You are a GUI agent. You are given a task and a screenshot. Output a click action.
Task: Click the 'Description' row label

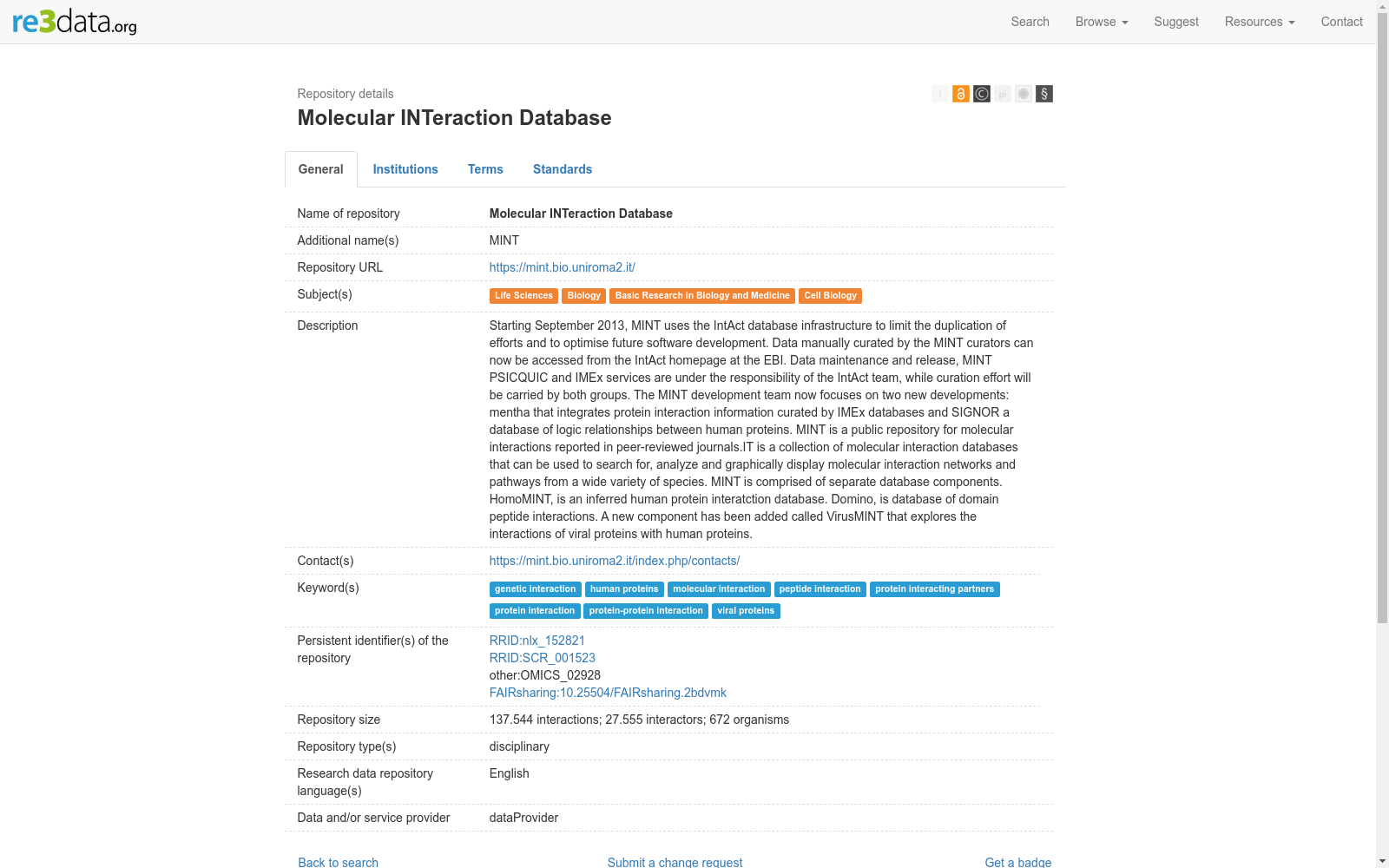[327, 325]
